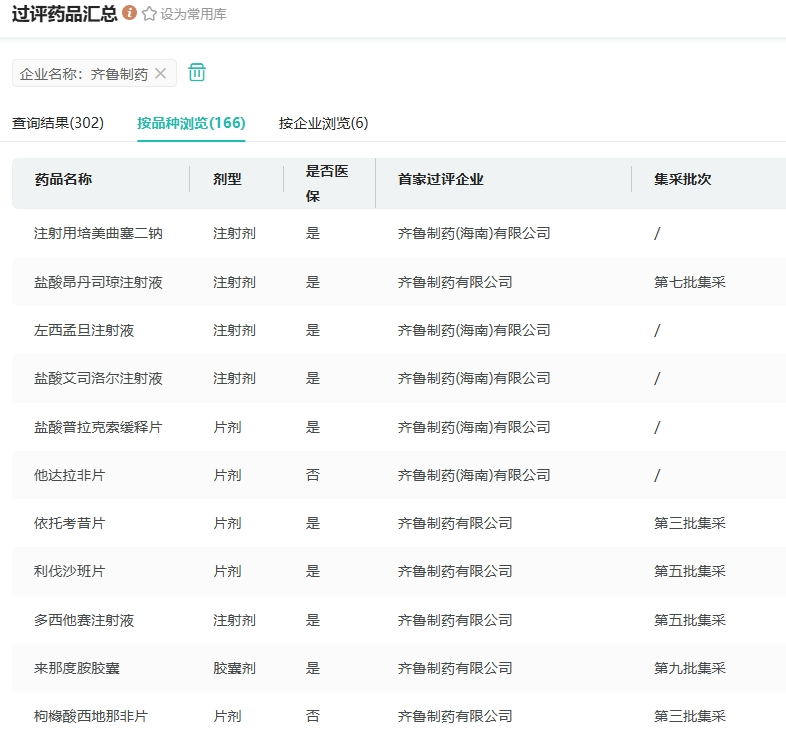Remove the 企业名称：齐鲁制药 filter tag

160,73
